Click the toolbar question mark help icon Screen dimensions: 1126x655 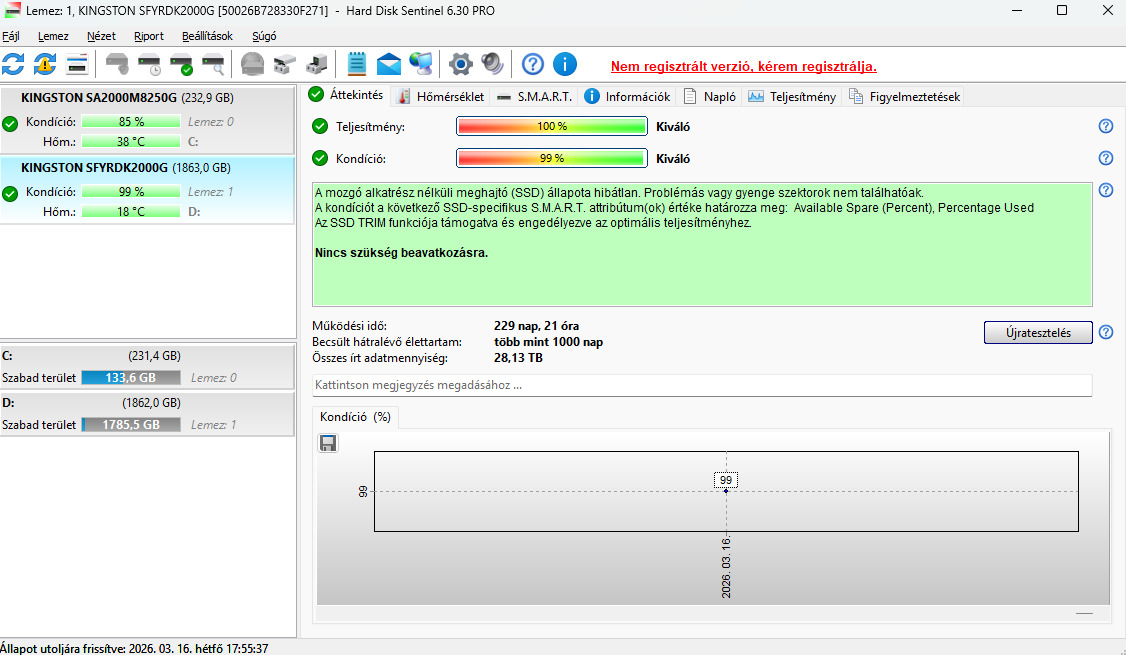(x=533, y=64)
